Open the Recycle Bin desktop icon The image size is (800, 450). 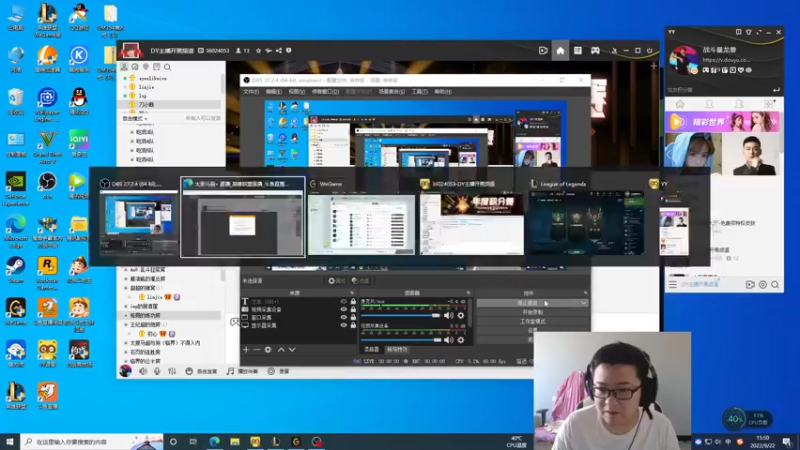[x=16, y=101]
